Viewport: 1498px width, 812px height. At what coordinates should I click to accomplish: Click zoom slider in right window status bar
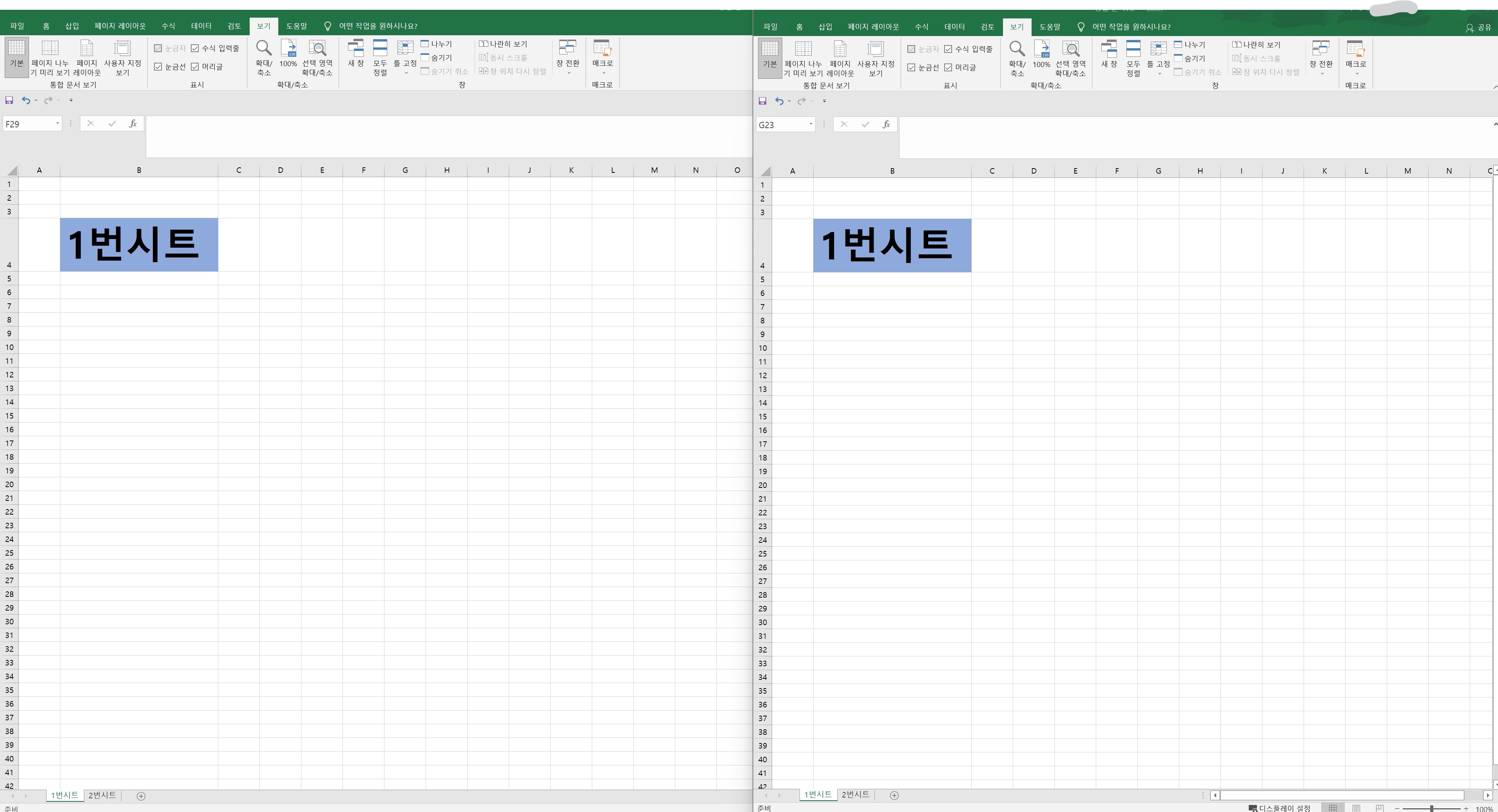pos(1431,808)
